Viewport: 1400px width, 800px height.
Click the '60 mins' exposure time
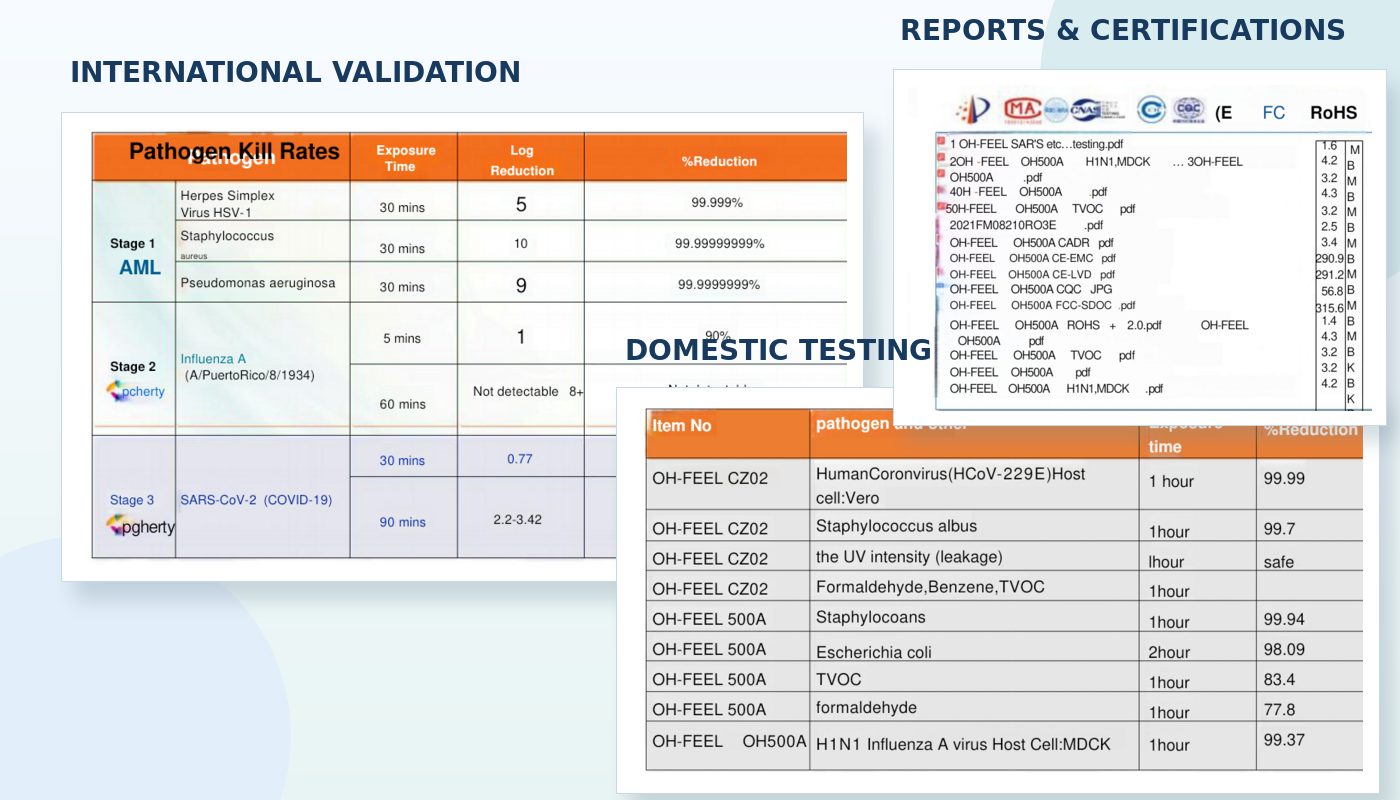pos(402,405)
